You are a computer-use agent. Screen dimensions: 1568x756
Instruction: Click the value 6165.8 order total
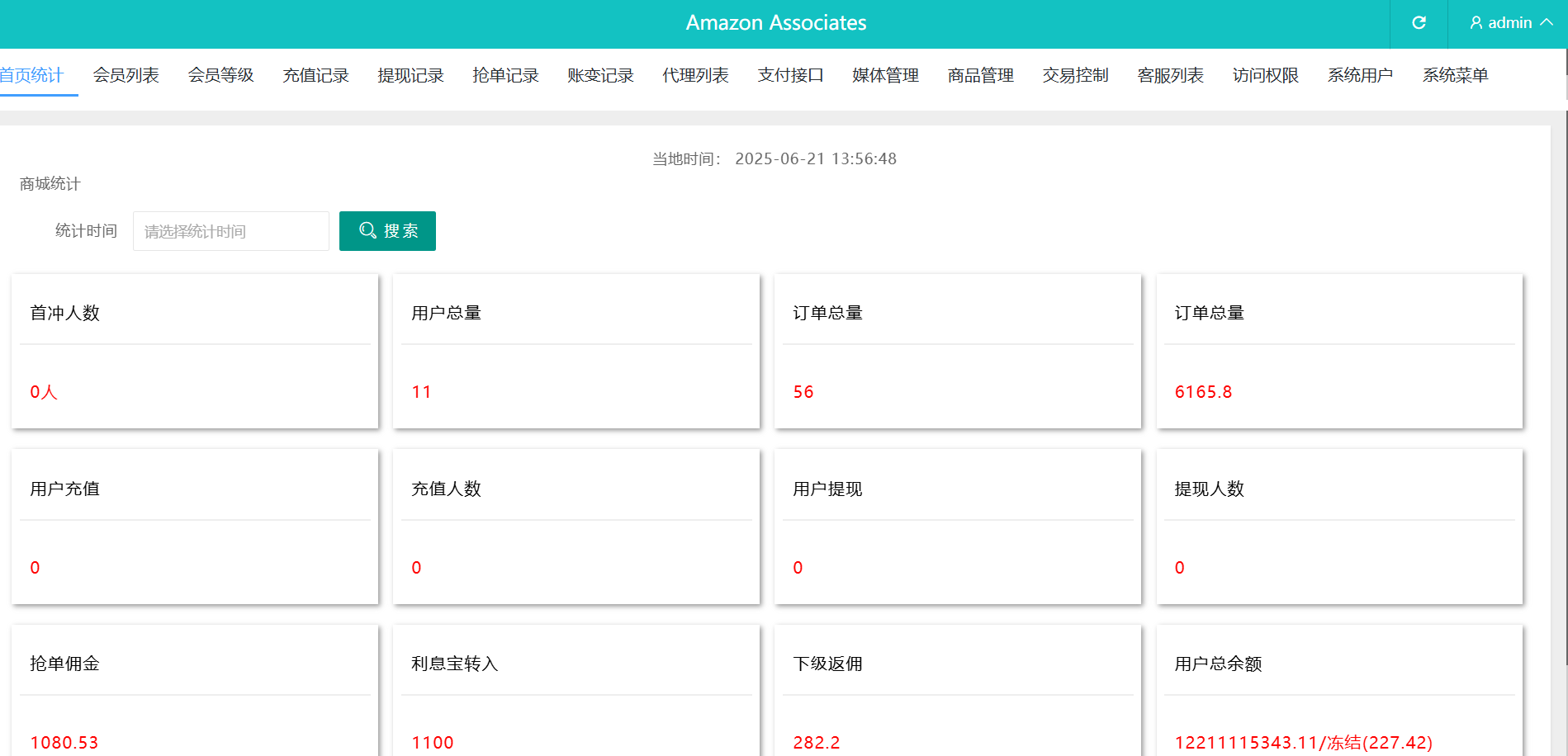[x=1203, y=392]
